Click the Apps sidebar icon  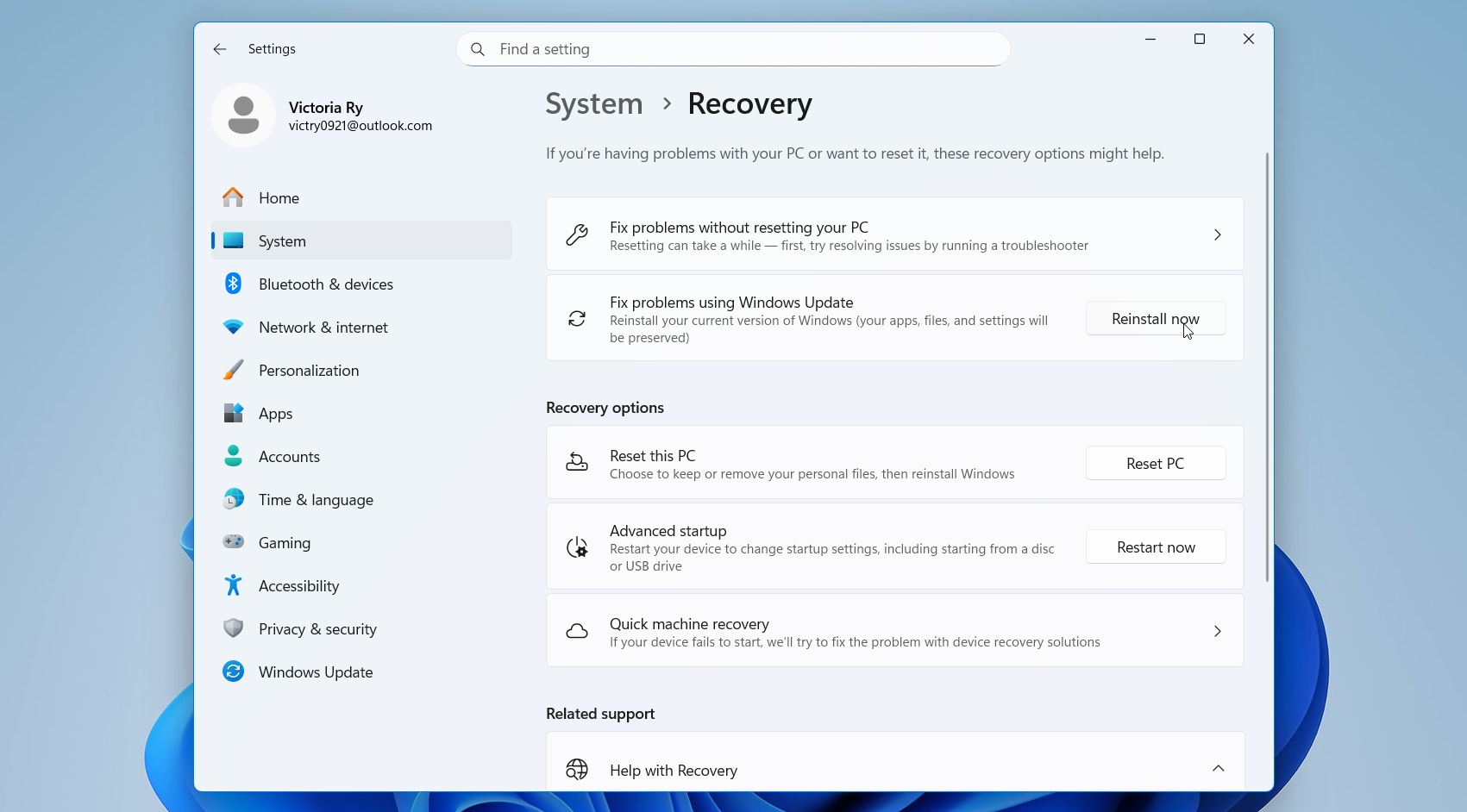233,413
